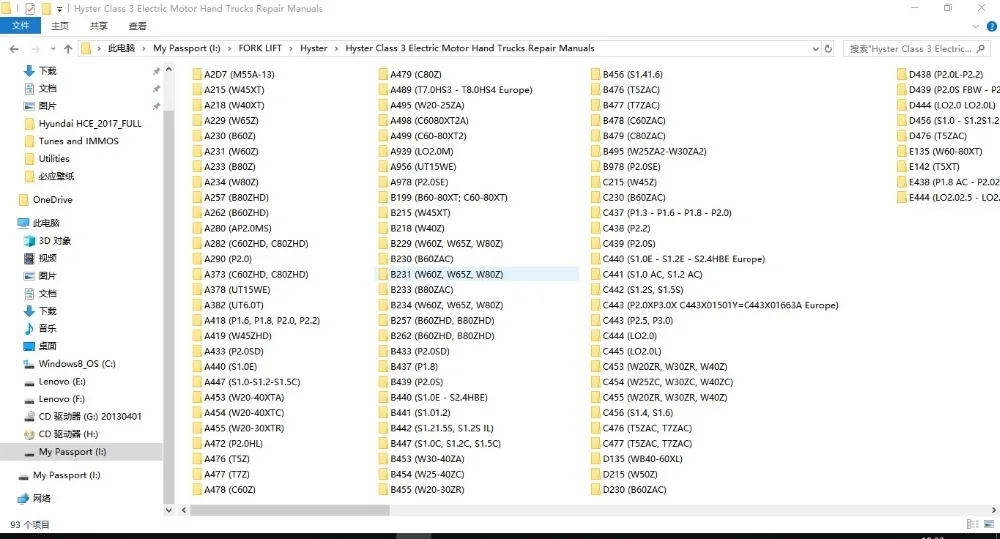
Task: Select folder B495 (W25ZA2-W30ZA2)
Action: coord(649,151)
